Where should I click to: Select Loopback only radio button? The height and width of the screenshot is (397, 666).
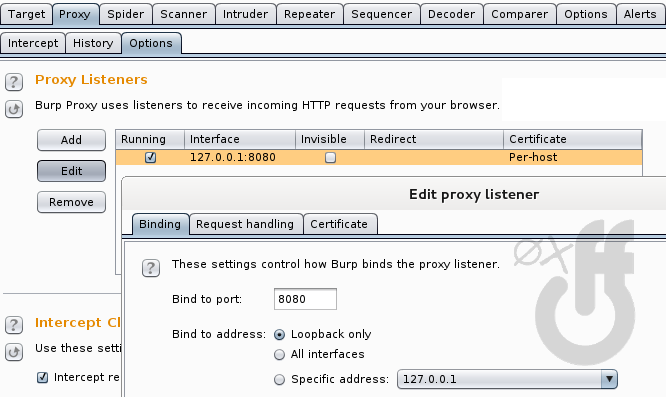pos(279,335)
